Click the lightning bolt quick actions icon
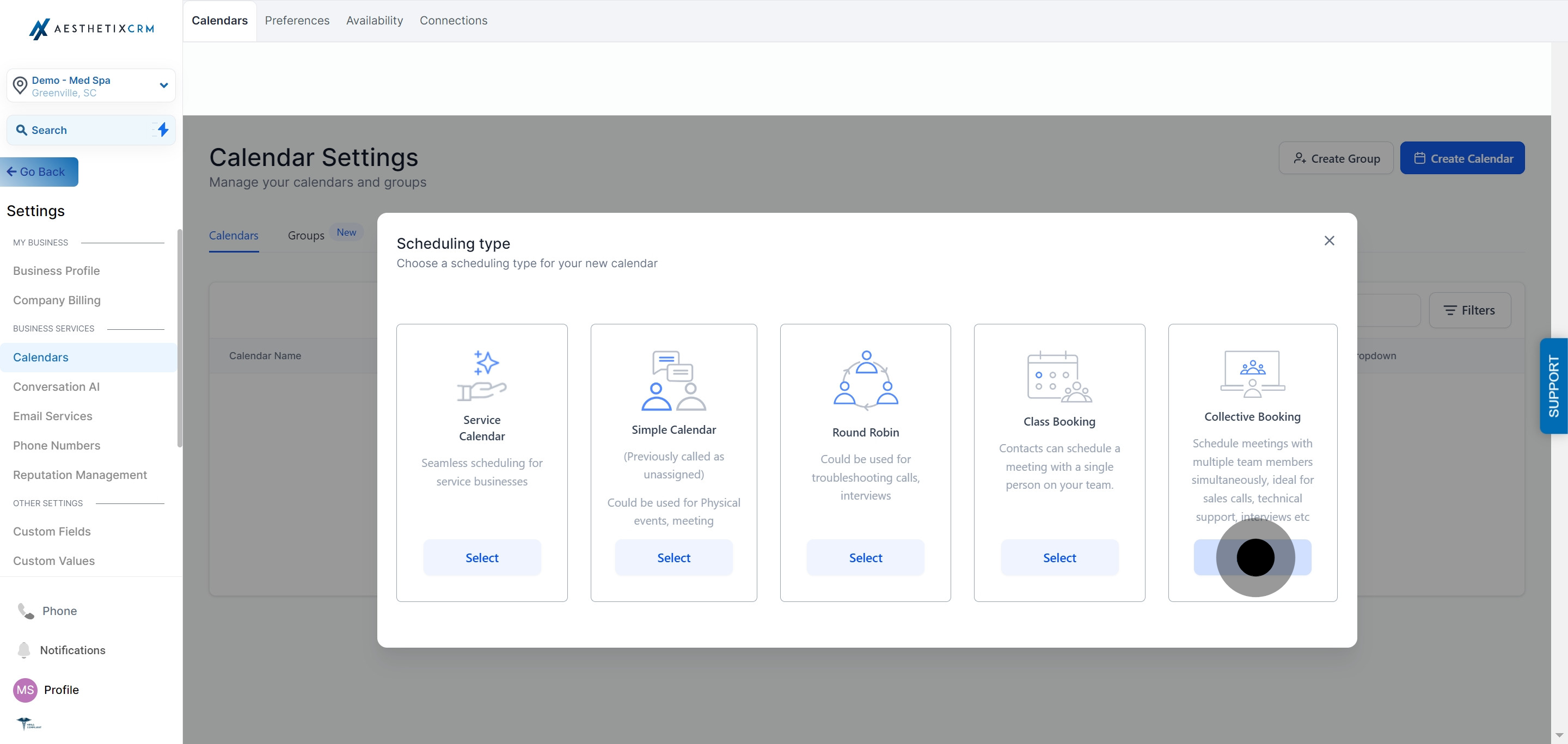Viewport: 1568px width, 744px height. click(163, 130)
